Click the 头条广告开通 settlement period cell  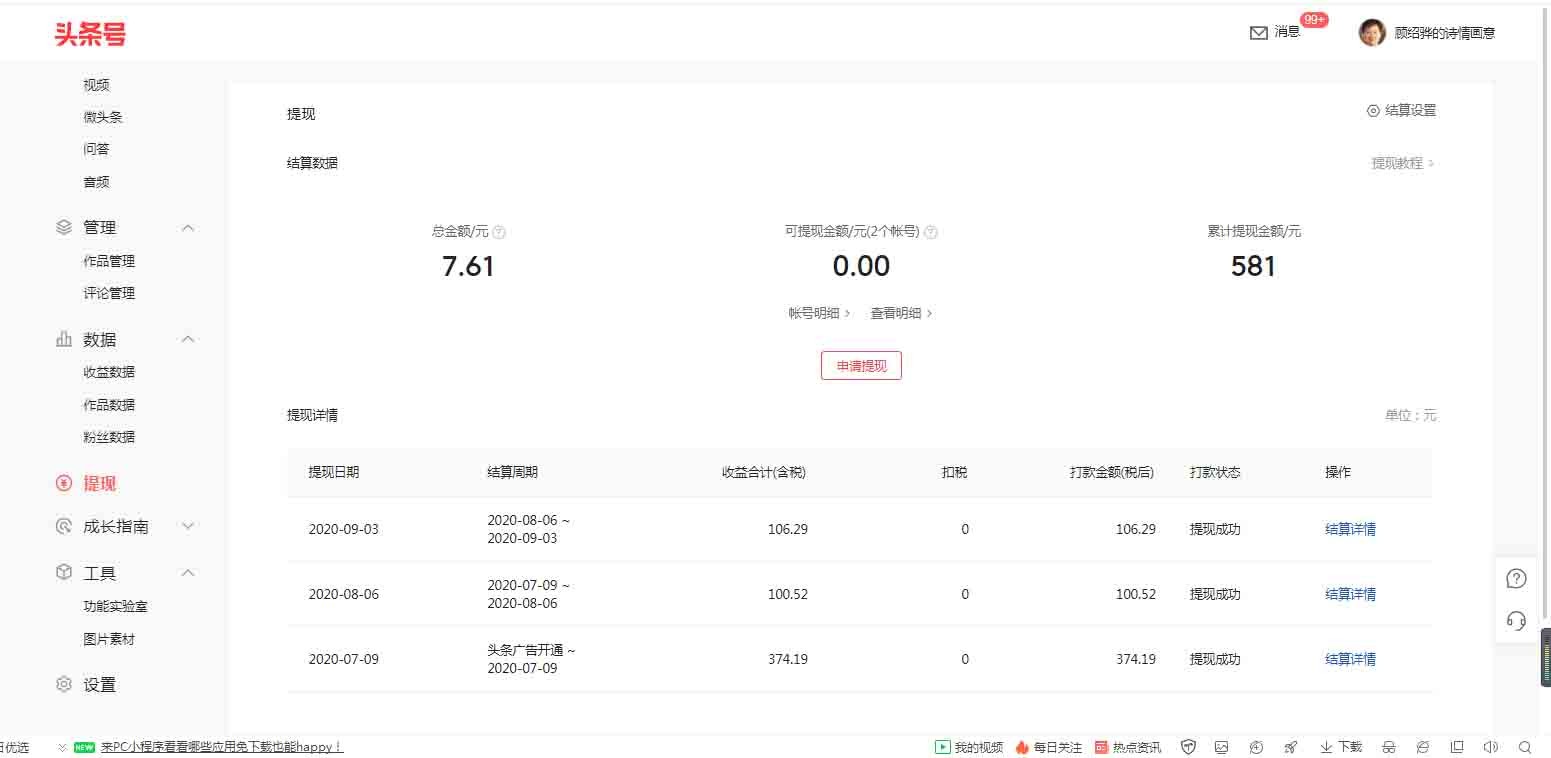tap(531, 659)
